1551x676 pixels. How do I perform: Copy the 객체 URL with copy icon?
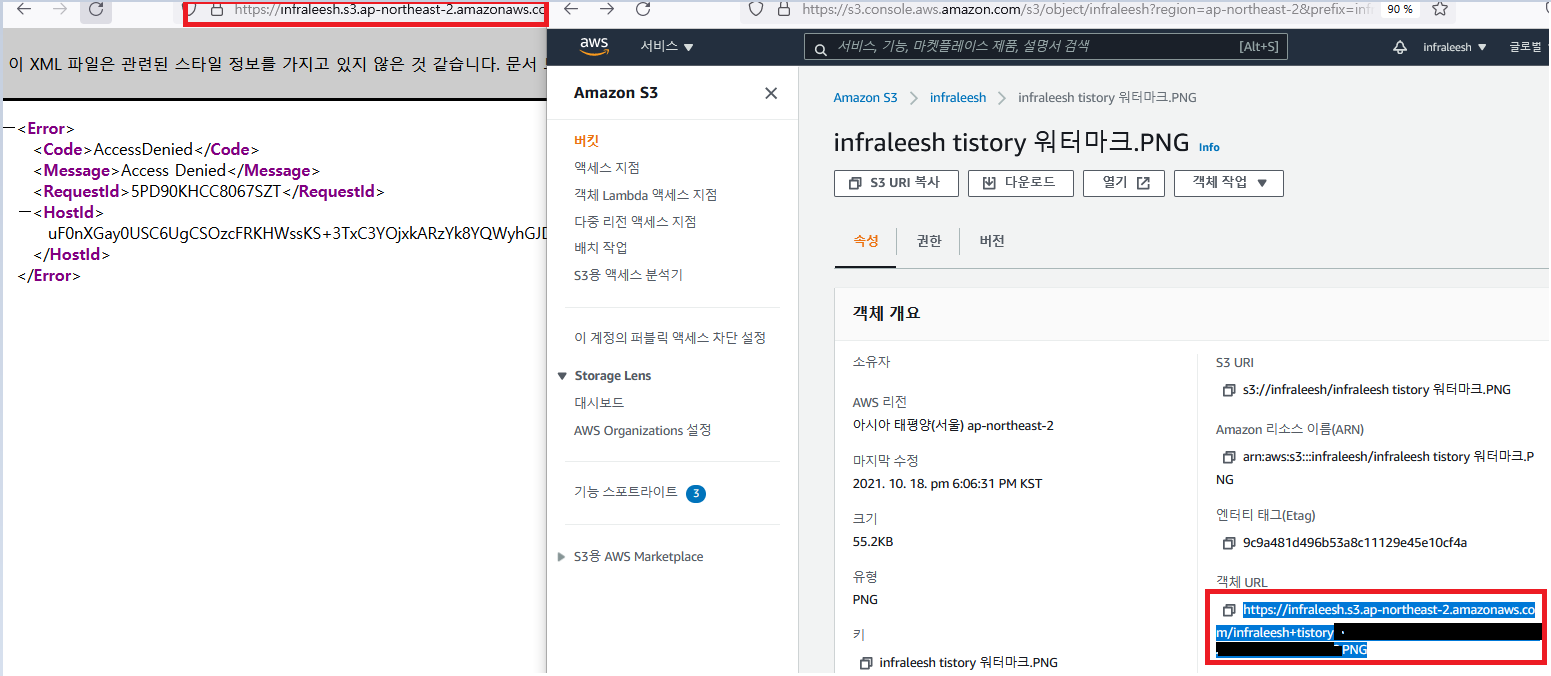[x=1229, y=610]
